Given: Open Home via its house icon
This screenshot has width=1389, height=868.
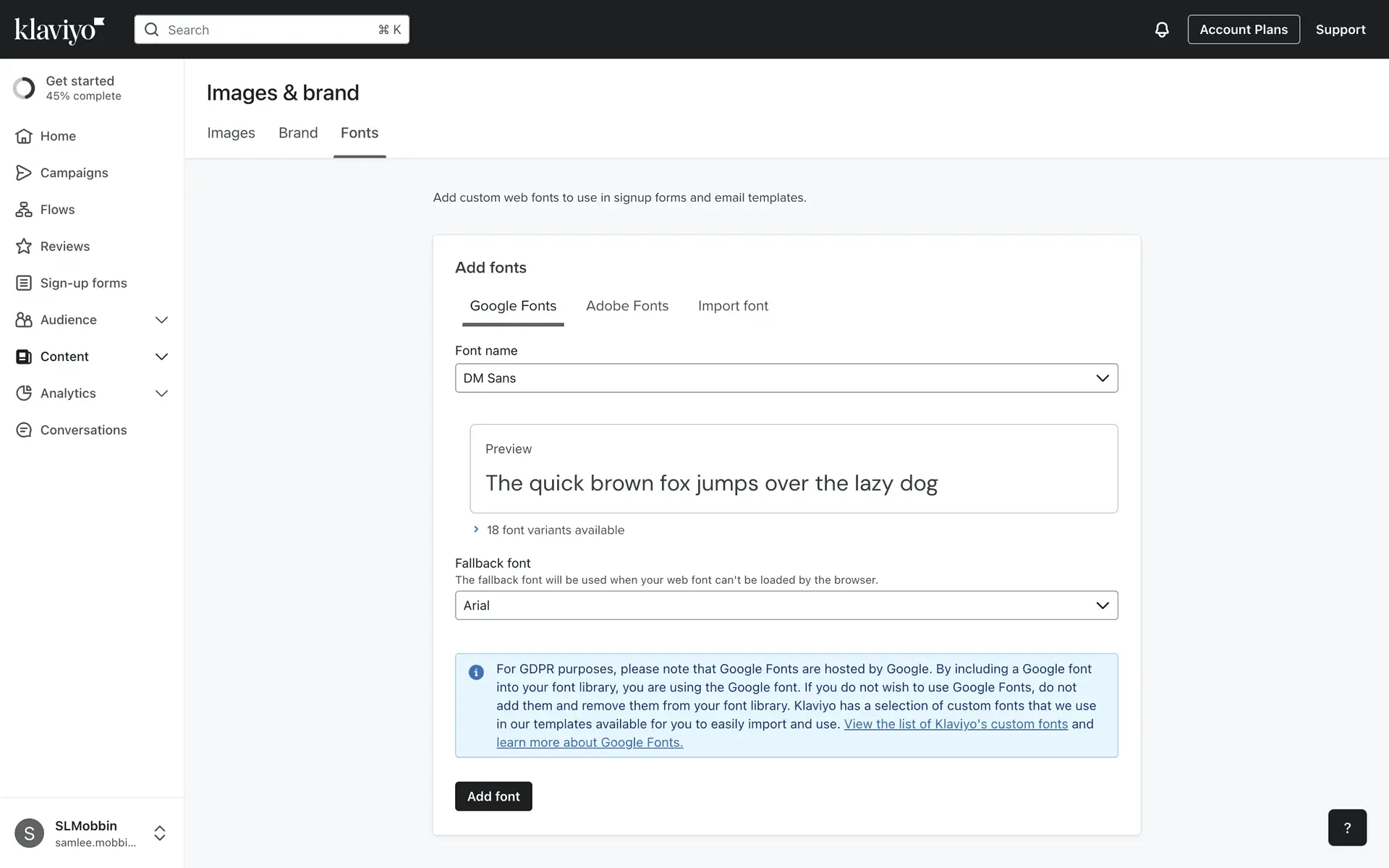Looking at the screenshot, I should (x=24, y=136).
